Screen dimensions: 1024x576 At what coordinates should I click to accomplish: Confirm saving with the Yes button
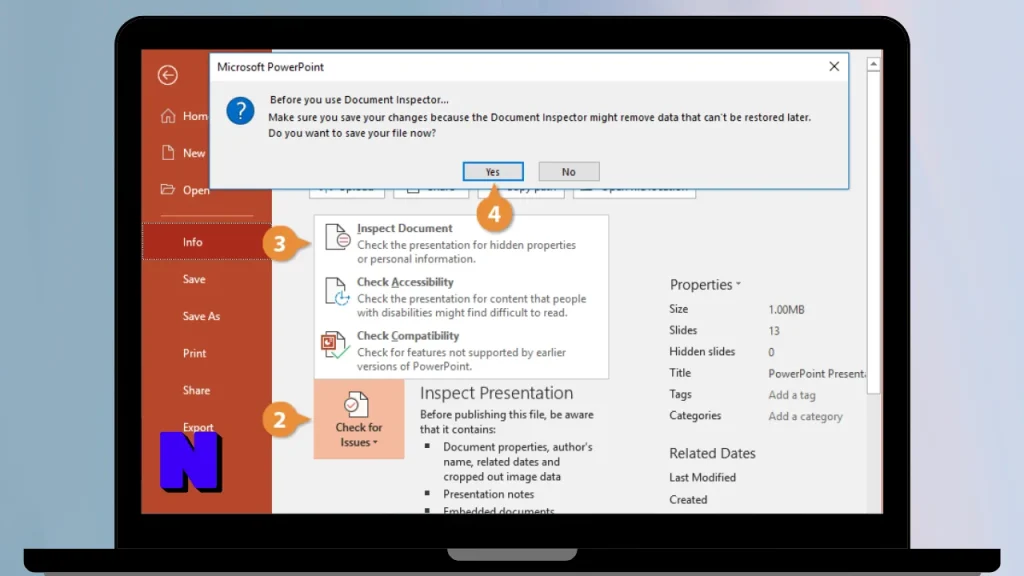[x=493, y=172]
